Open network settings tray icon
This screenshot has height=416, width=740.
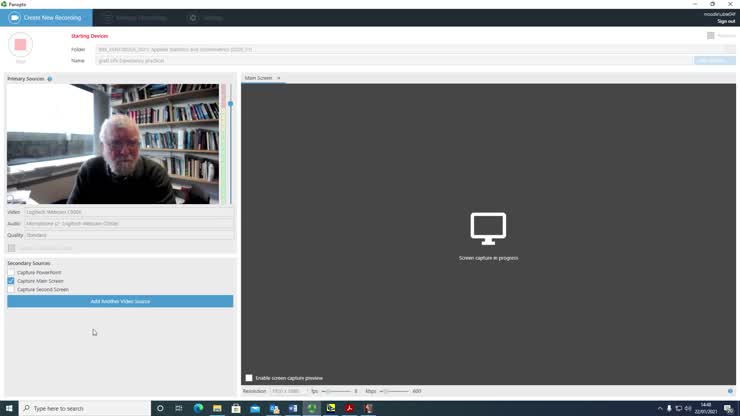click(x=679, y=408)
